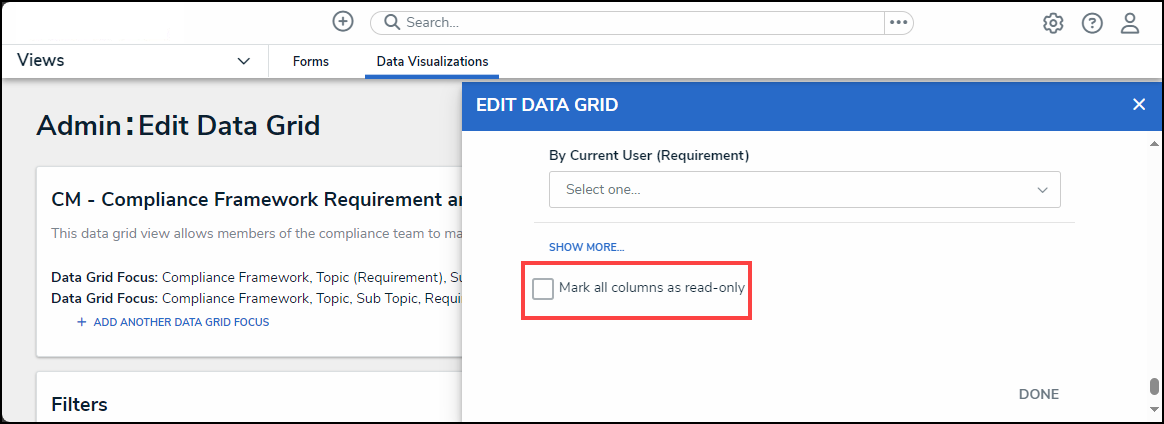
Task: Click the scrollbar up arrow
Action: (1154, 143)
